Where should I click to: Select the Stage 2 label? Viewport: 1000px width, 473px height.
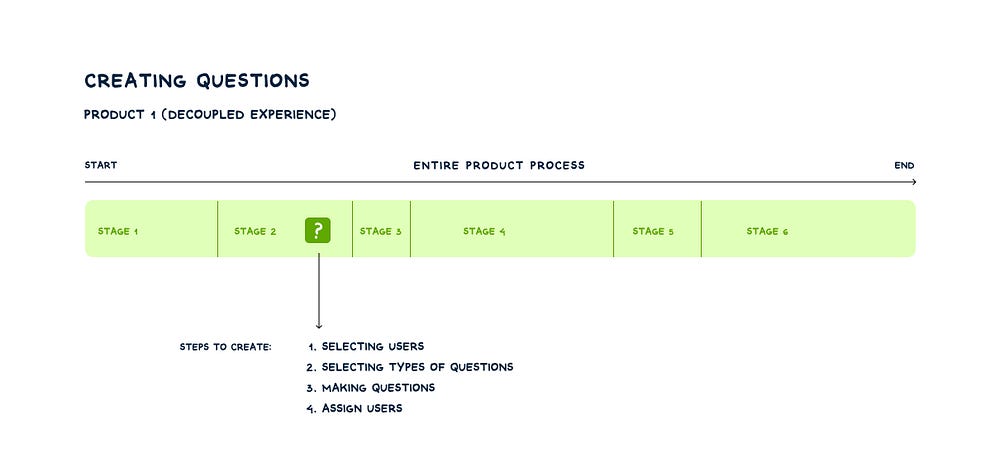tap(256, 232)
